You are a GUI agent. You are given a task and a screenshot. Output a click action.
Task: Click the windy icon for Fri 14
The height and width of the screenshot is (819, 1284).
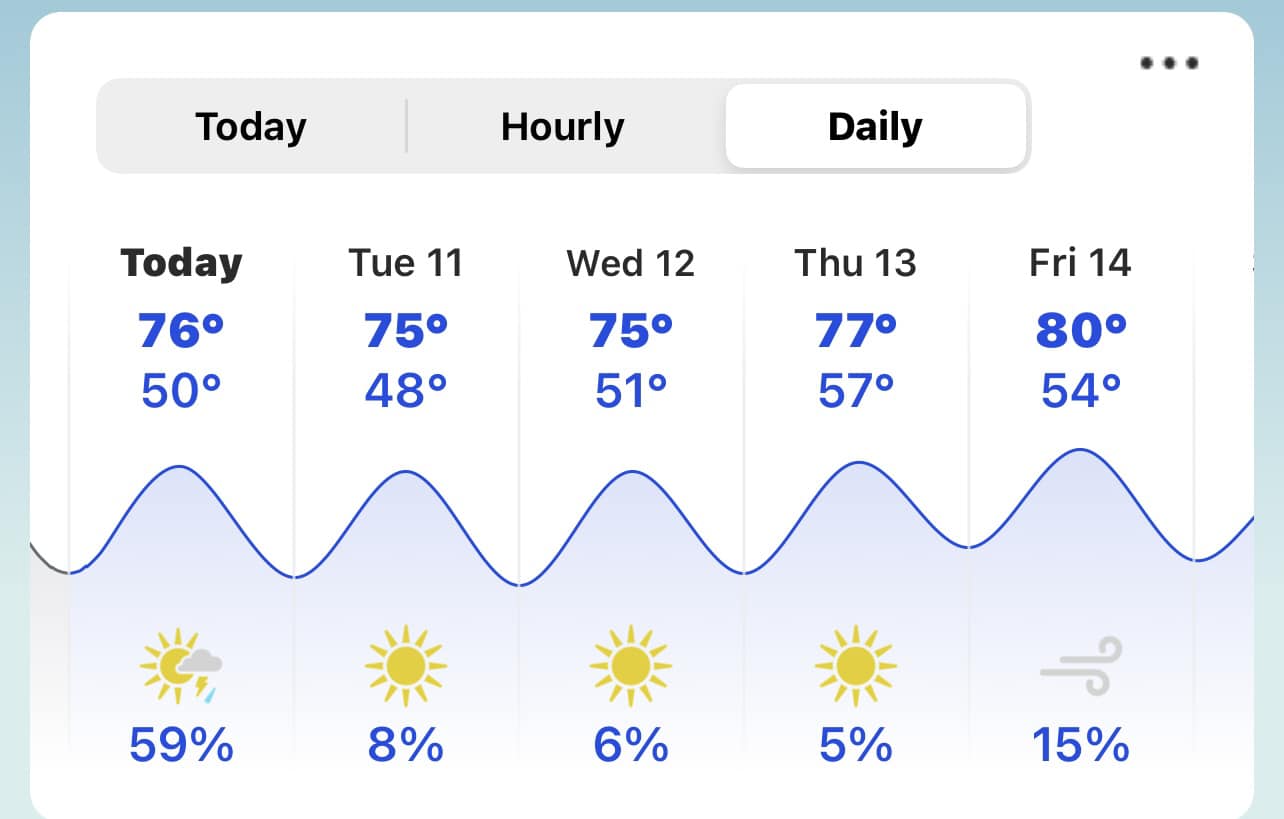(x=1080, y=666)
